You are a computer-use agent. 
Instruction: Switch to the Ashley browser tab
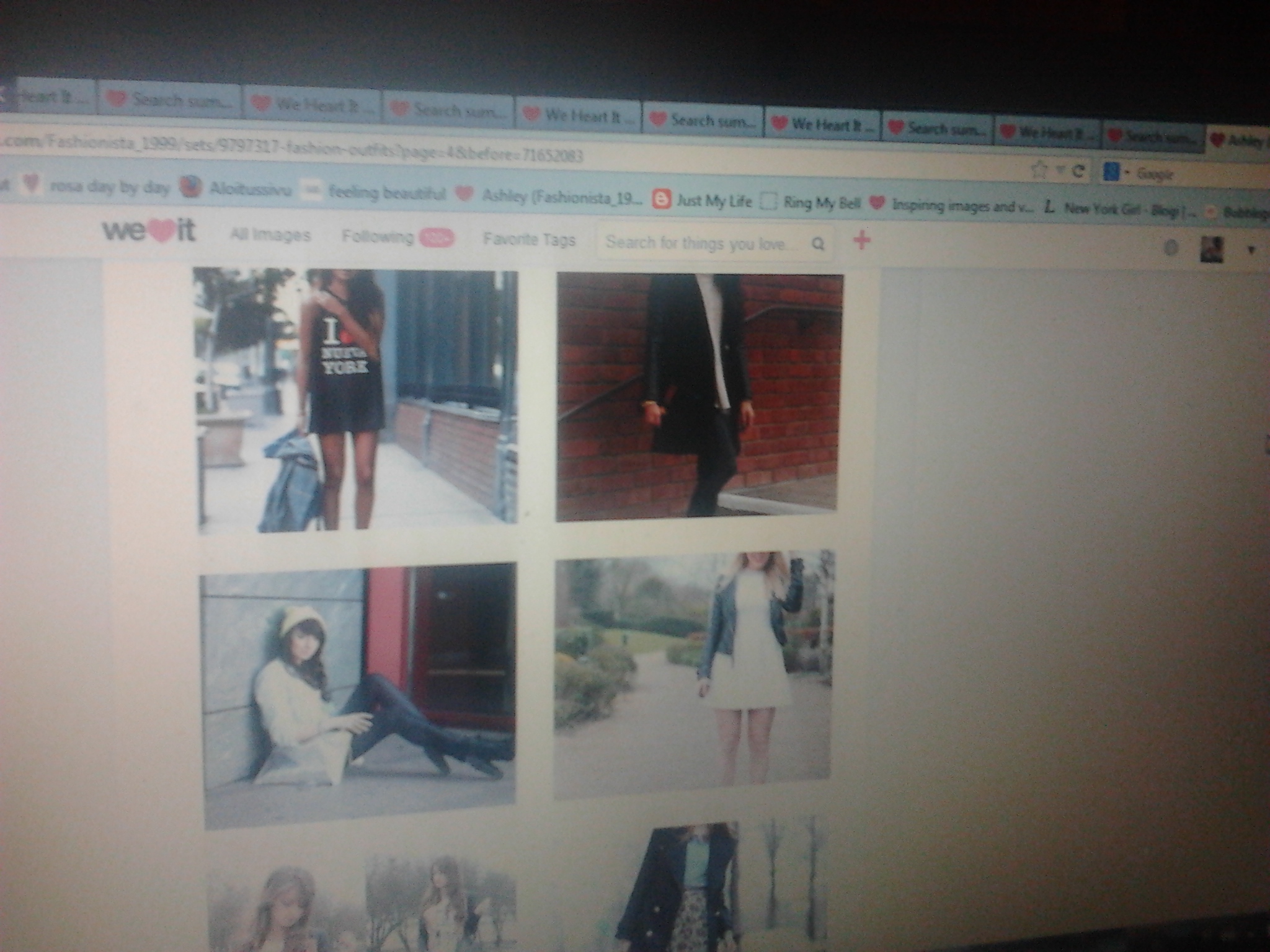1238,141
